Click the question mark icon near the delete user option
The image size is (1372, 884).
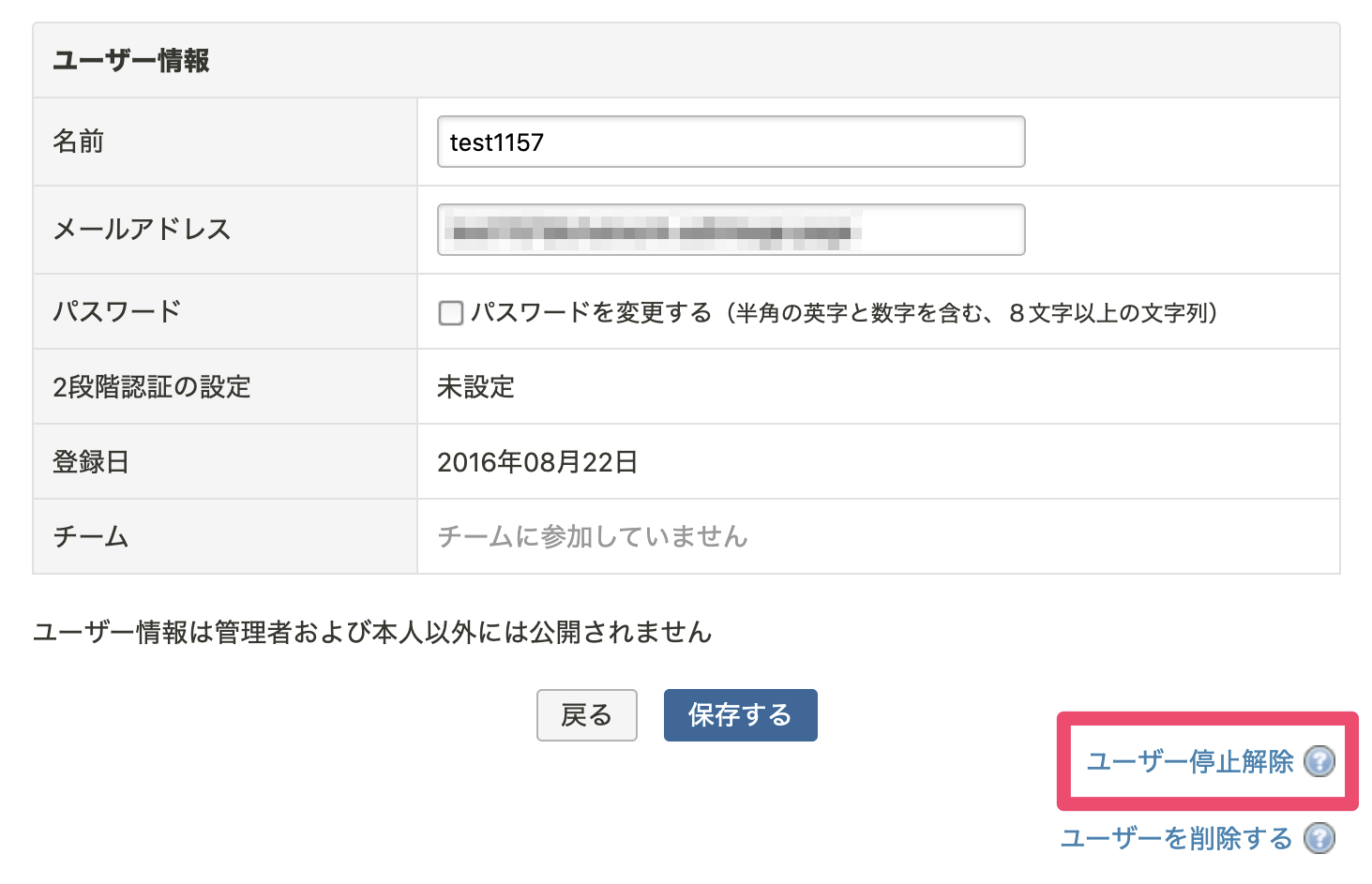pyautogui.click(x=1320, y=837)
